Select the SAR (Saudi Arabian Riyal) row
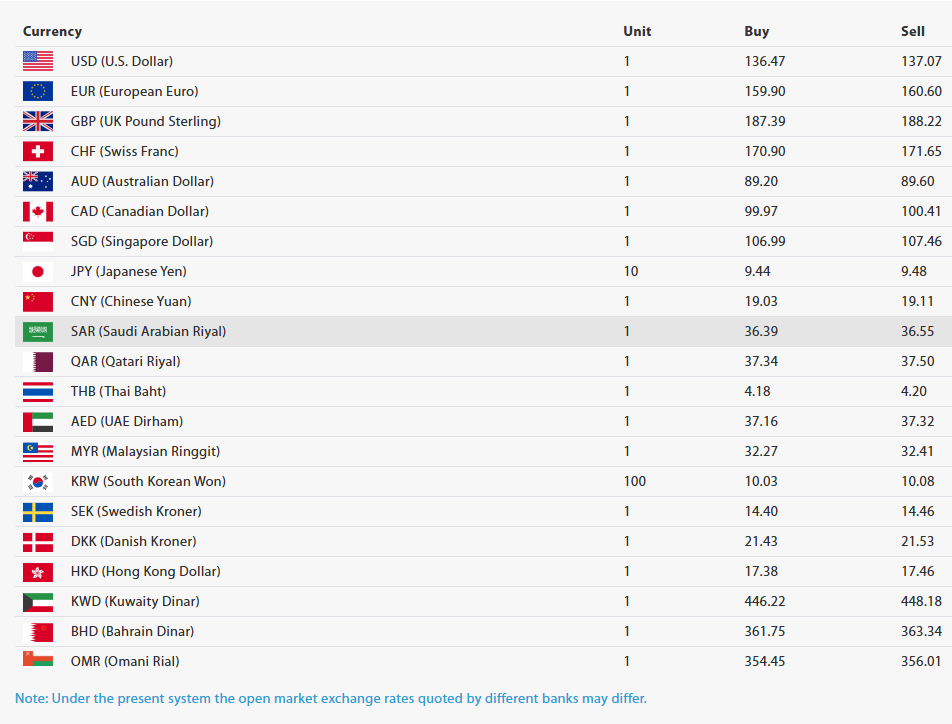The width and height of the screenshot is (952, 724). (483, 332)
